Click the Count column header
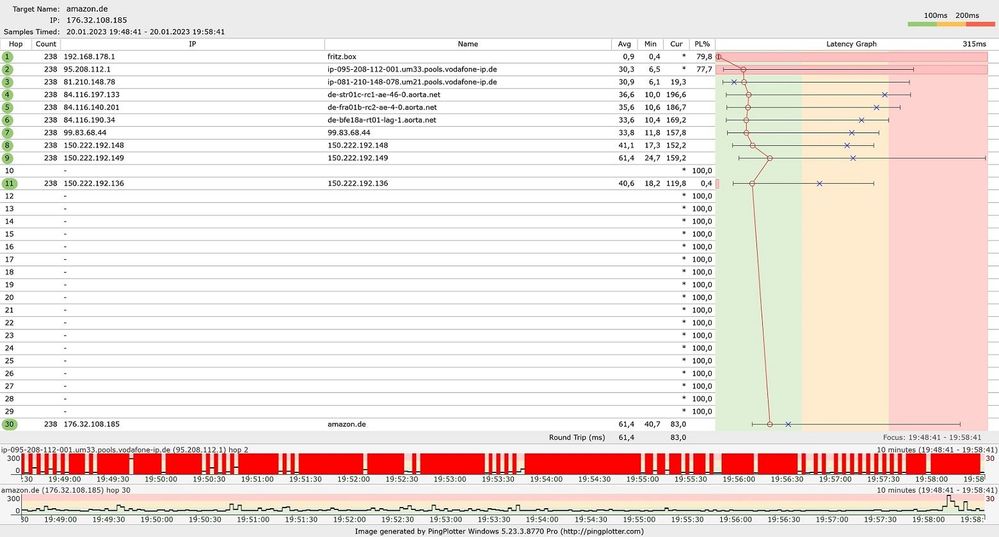999x537 pixels. coord(46,44)
